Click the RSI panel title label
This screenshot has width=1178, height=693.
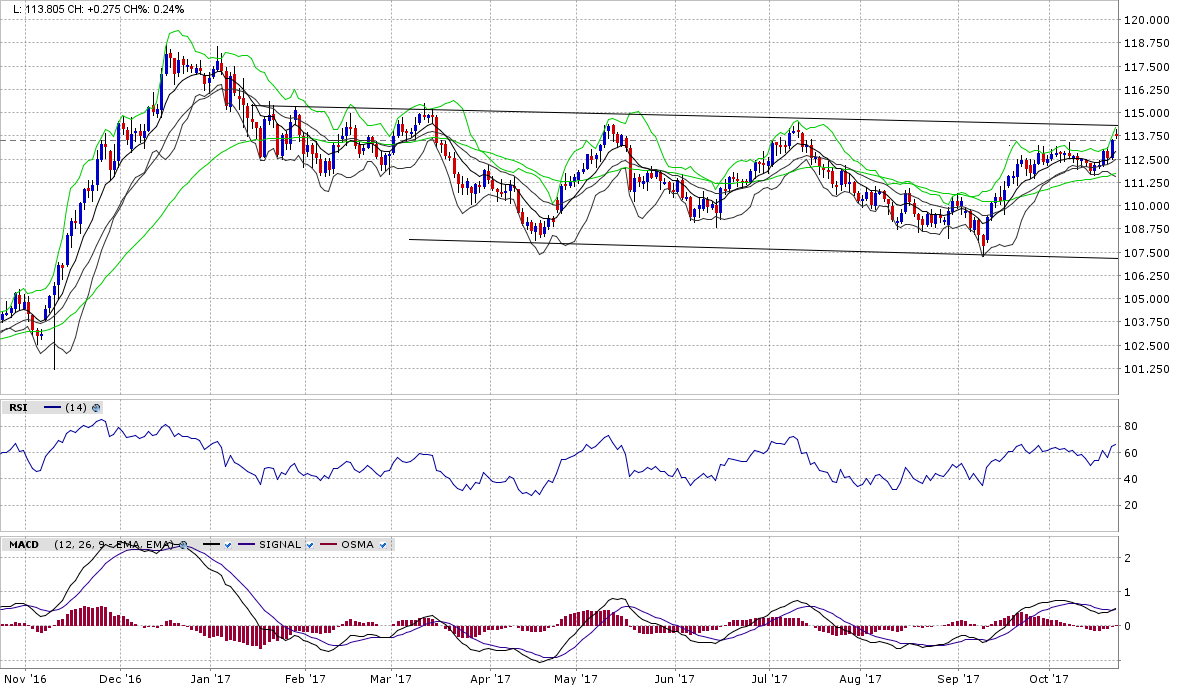click(18, 408)
